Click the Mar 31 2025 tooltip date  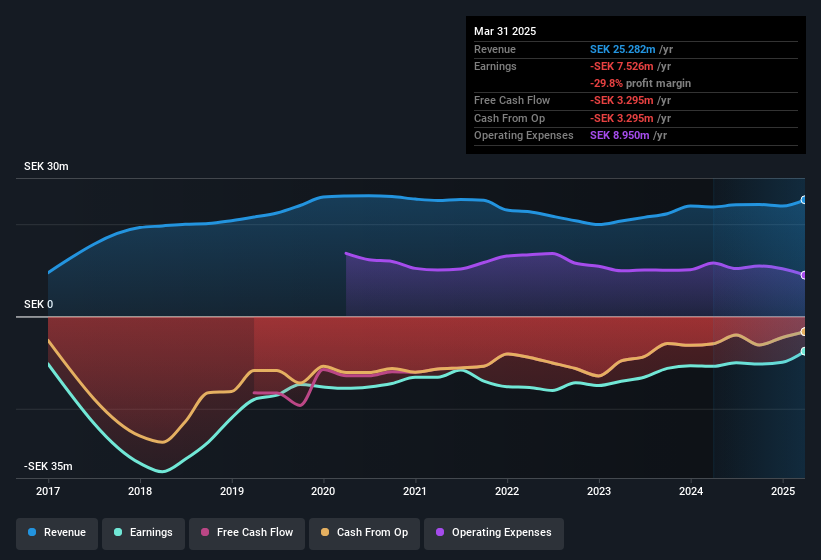505,31
